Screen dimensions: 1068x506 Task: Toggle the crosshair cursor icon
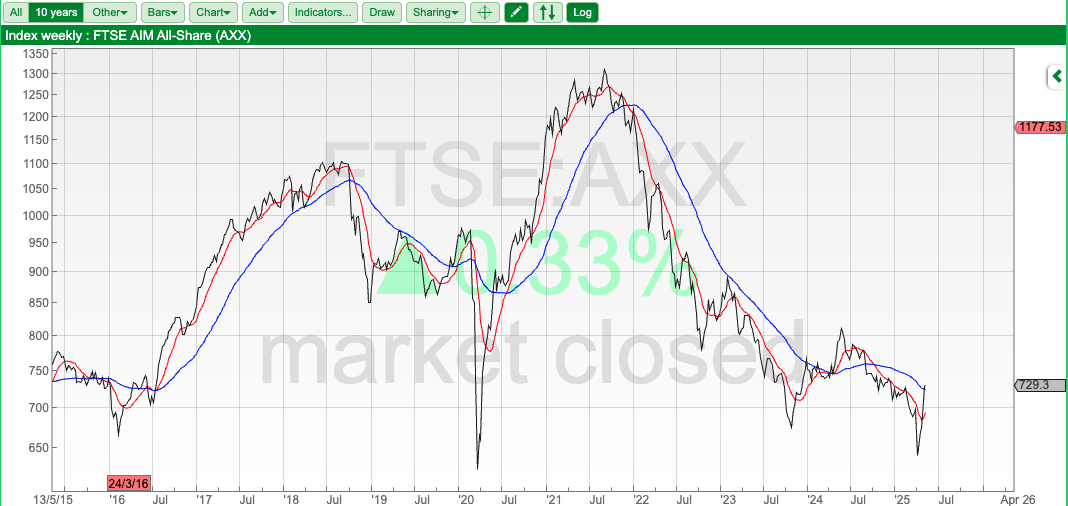click(x=484, y=12)
